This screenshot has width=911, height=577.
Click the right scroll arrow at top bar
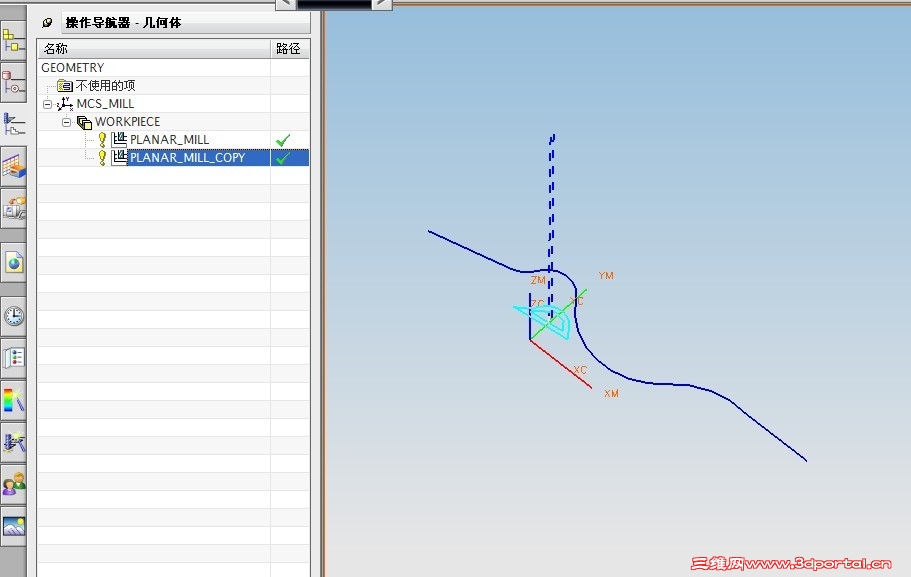coord(382,4)
